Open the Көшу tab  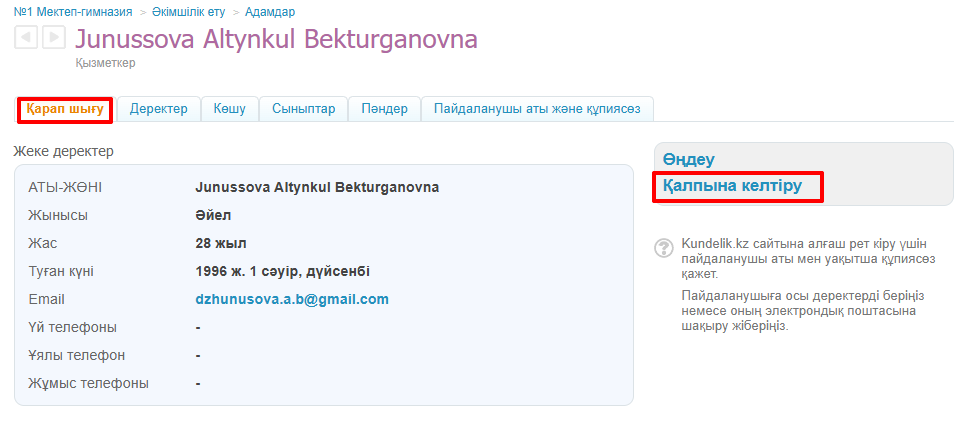[x=229, y=109]
